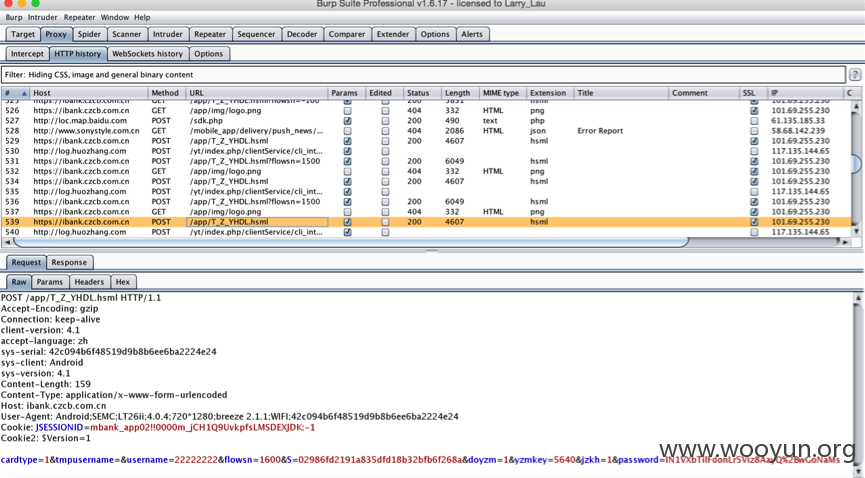Toggle Edited checkbox for row 540
Screen dimensions: 865x478
[x=385, y=232]
